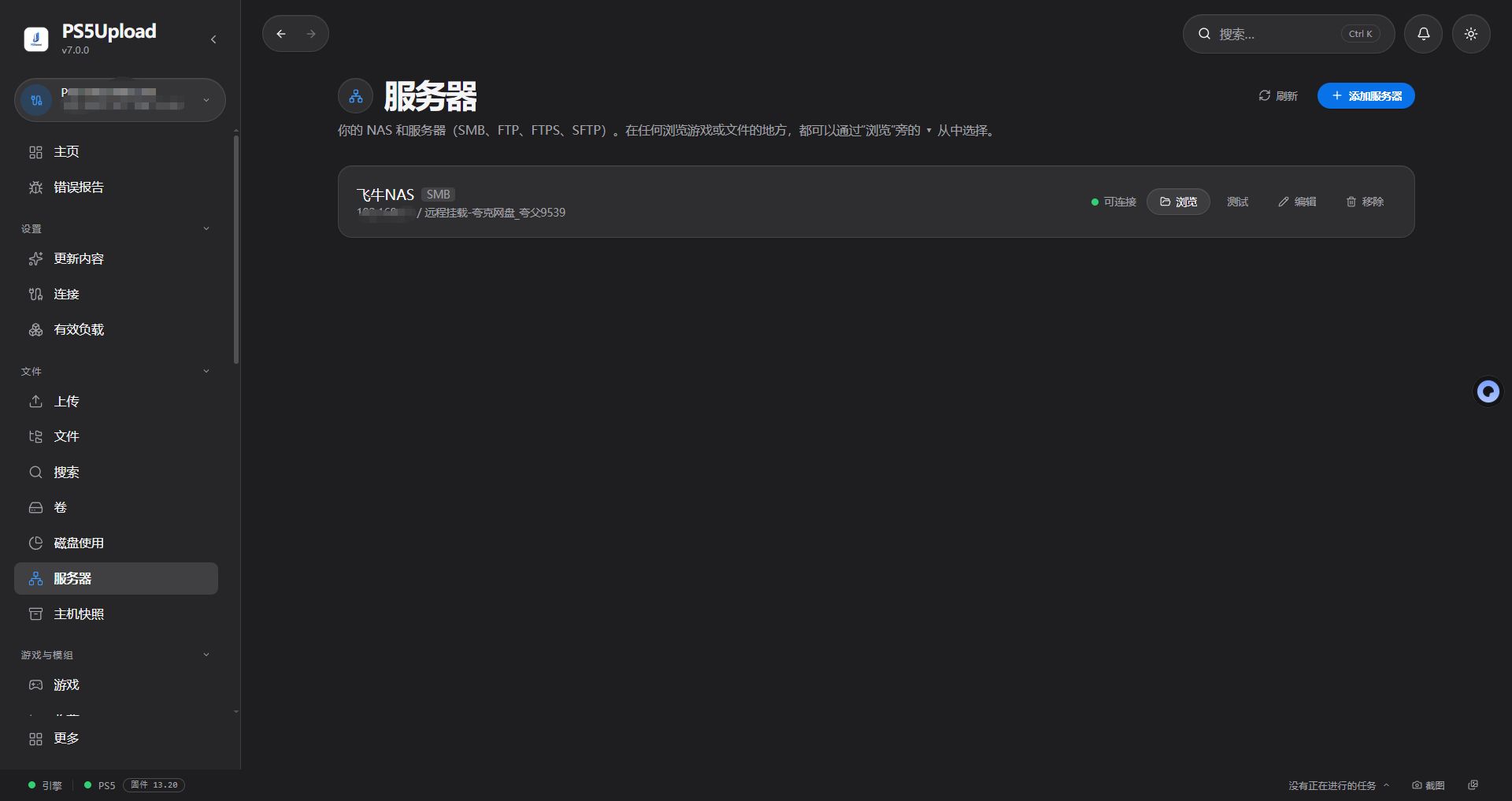The width and height of the screenshot is (1512, 801).
Task: Open the 游戏 games page
Action: 116,685
